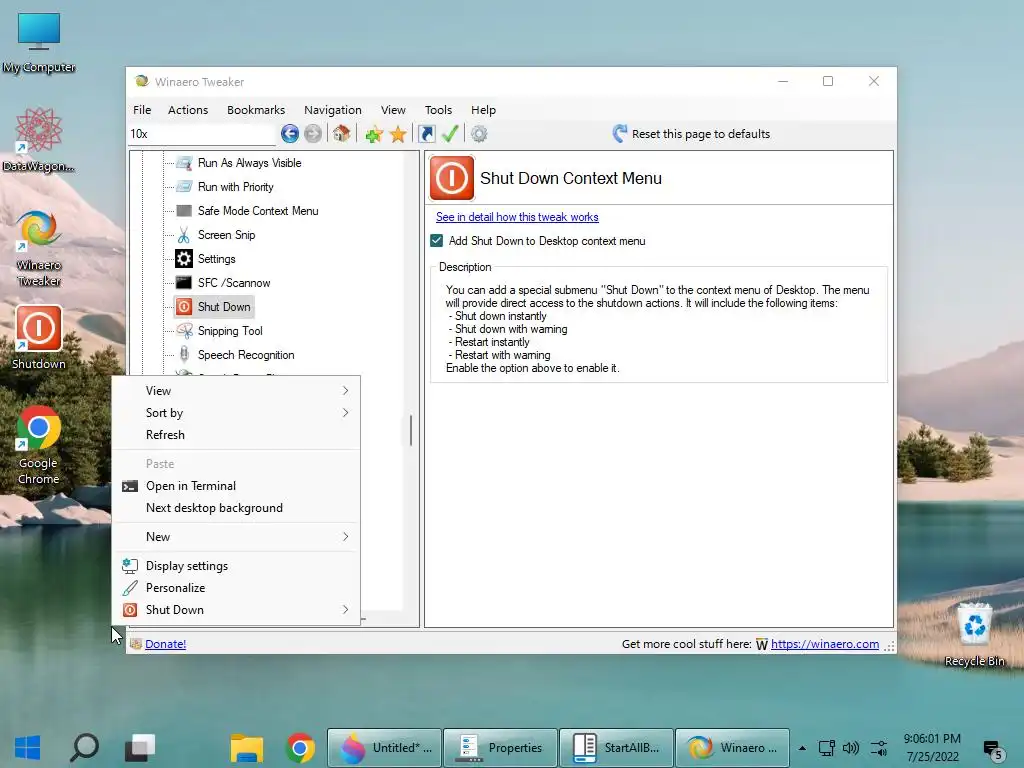Screen dimensions: 1024x768
Task: Select Safe Mode Context Menu tree item
Action: pos(258,211)
